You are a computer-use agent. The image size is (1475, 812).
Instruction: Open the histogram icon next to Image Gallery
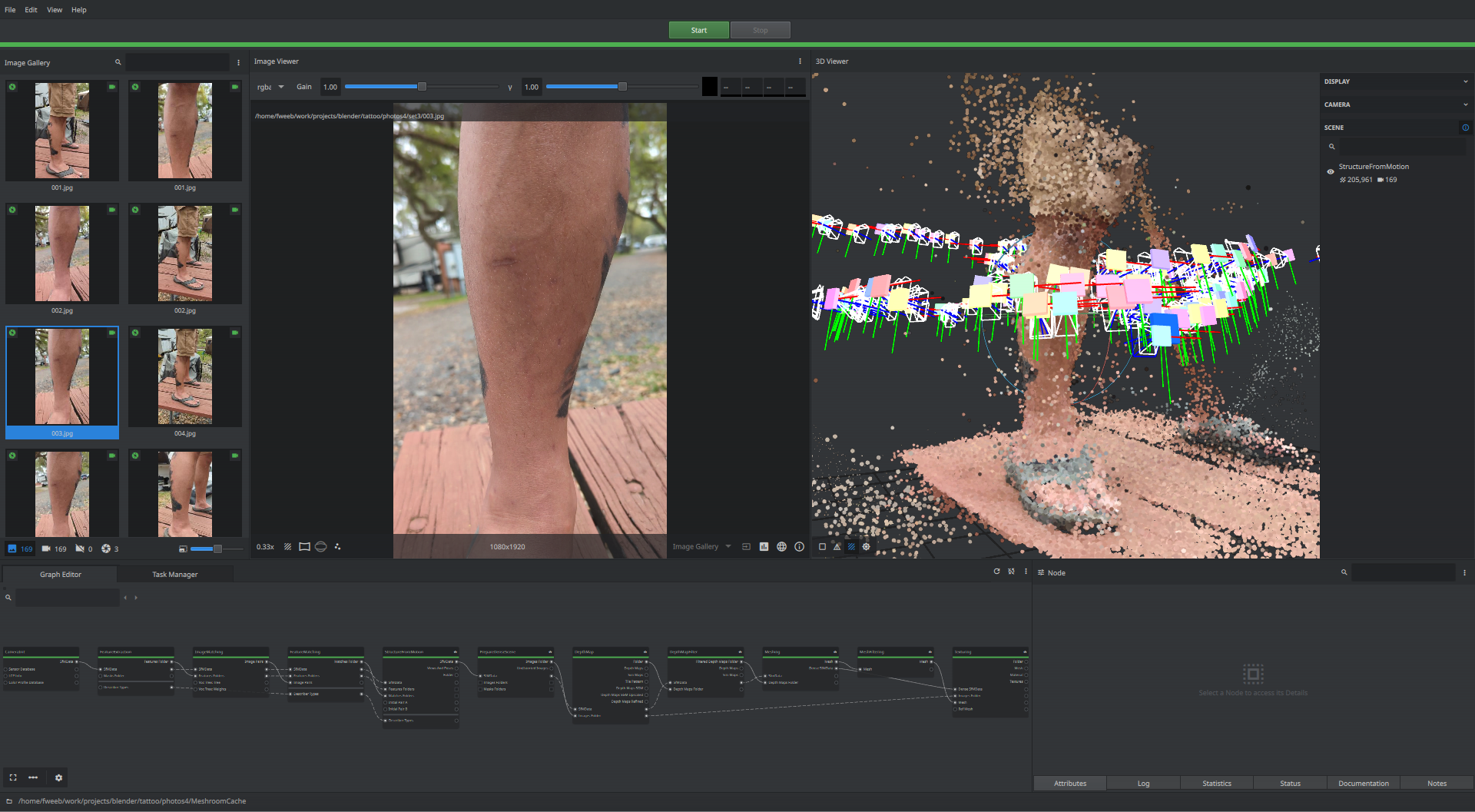tap(764, 546)
